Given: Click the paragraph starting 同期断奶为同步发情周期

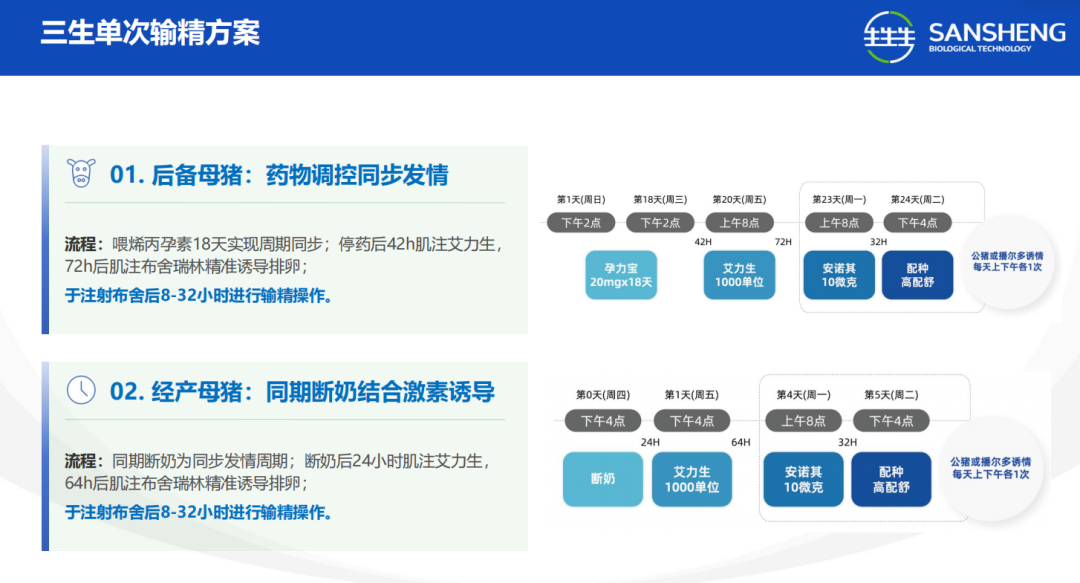Looking at the screenshot, I should point(279,472).
